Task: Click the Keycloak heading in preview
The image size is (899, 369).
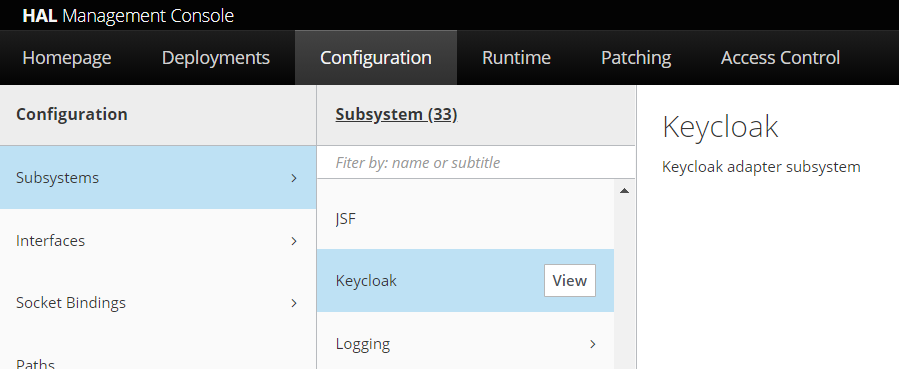Action: point(720,127)
